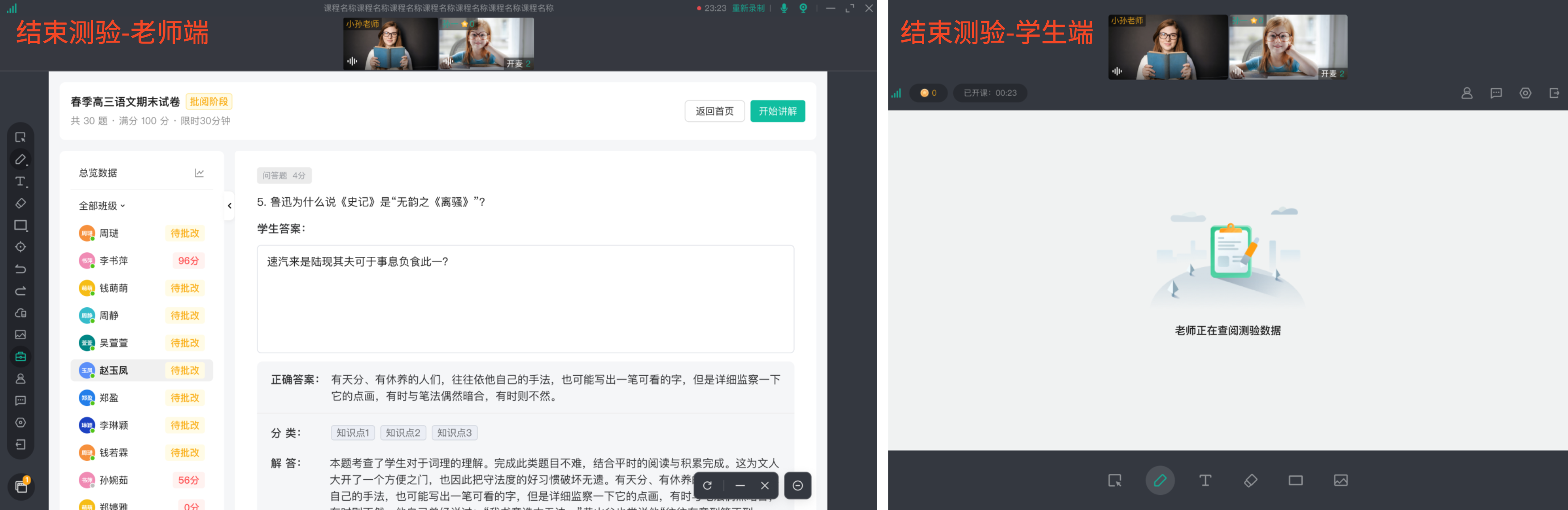1568x510 pixels.
Task: Select the text tool in teacher sidebar
Action: (20, 182)
